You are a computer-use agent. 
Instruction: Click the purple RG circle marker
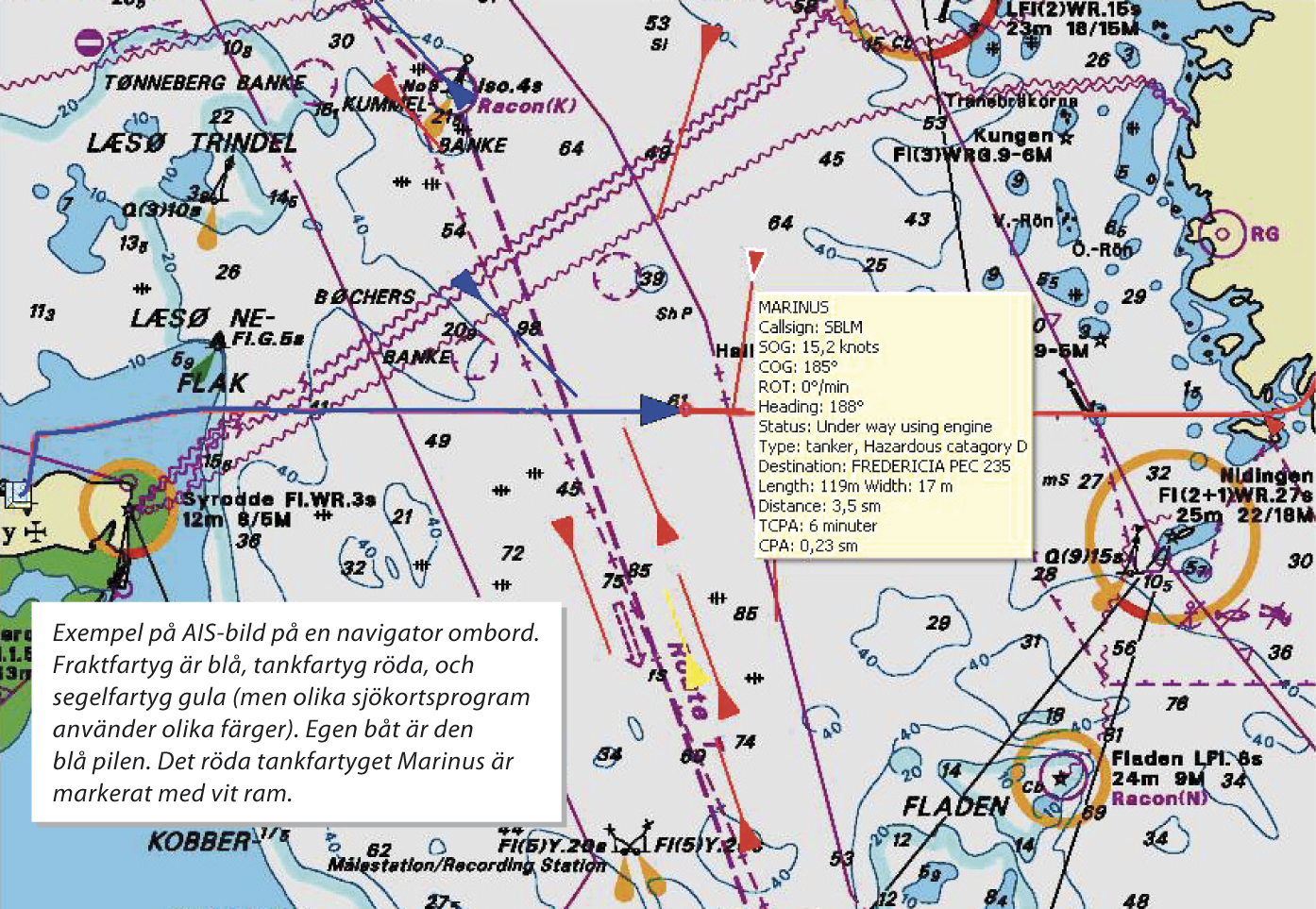click(x=1223, y=233)
